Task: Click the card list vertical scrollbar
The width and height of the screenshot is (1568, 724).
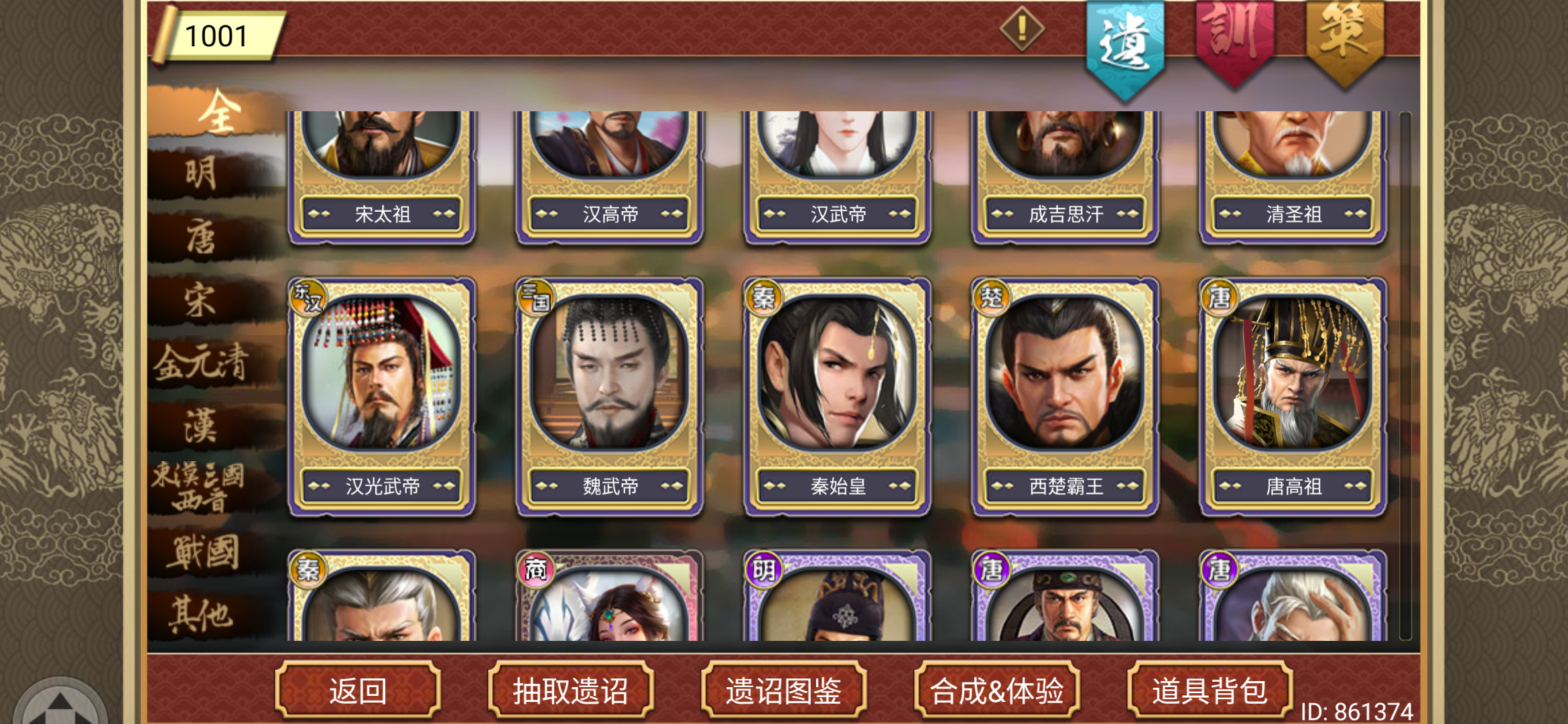Action: click(x=1405, y=375)
